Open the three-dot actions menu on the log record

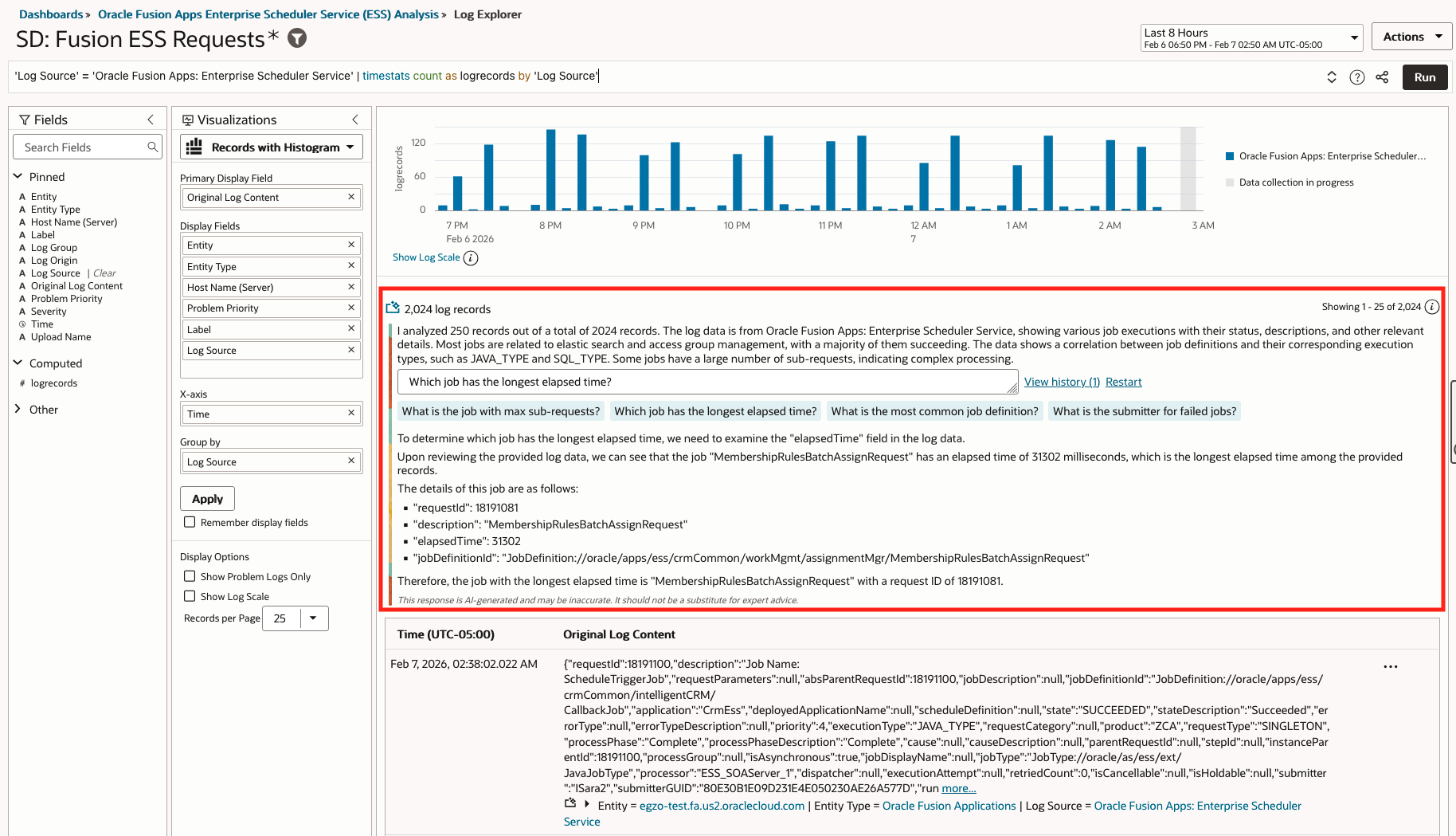1391,666
